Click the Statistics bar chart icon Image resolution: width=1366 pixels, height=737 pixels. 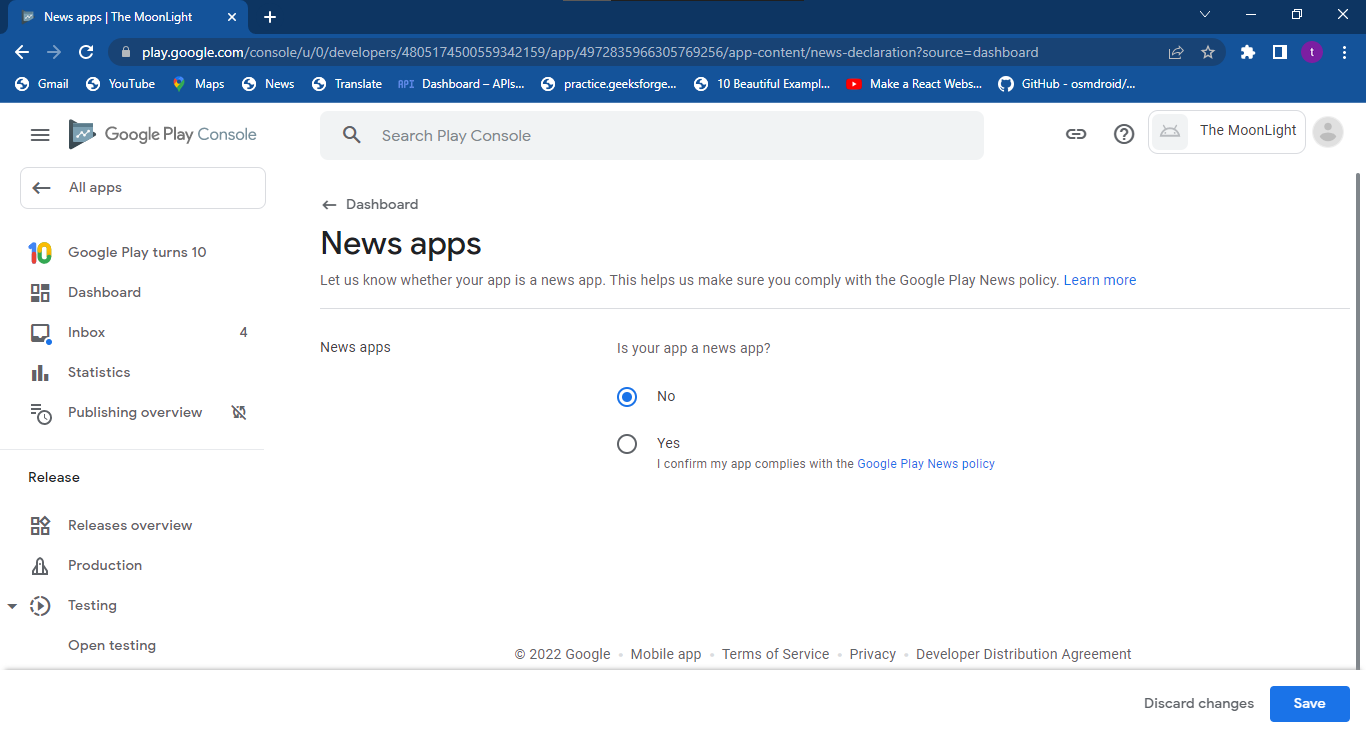point(40,373)
